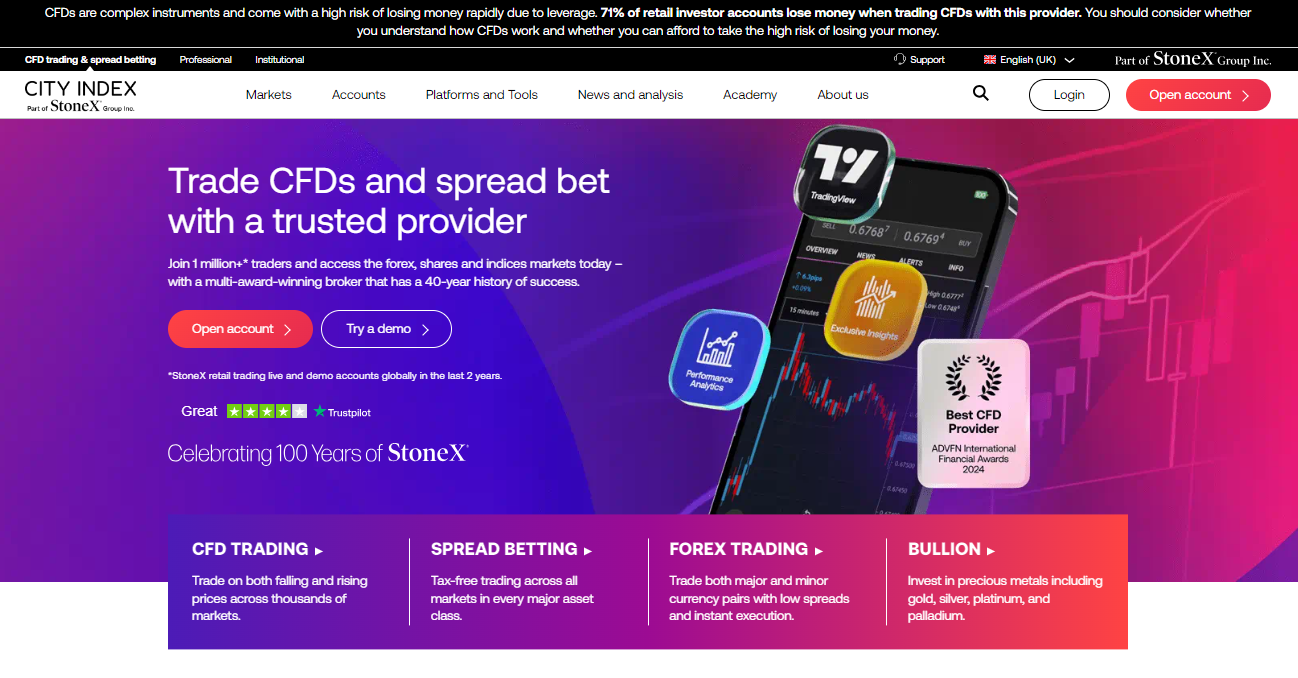Open the Markets menu
Screen dimensions: 1298x678
coord(269,95)
